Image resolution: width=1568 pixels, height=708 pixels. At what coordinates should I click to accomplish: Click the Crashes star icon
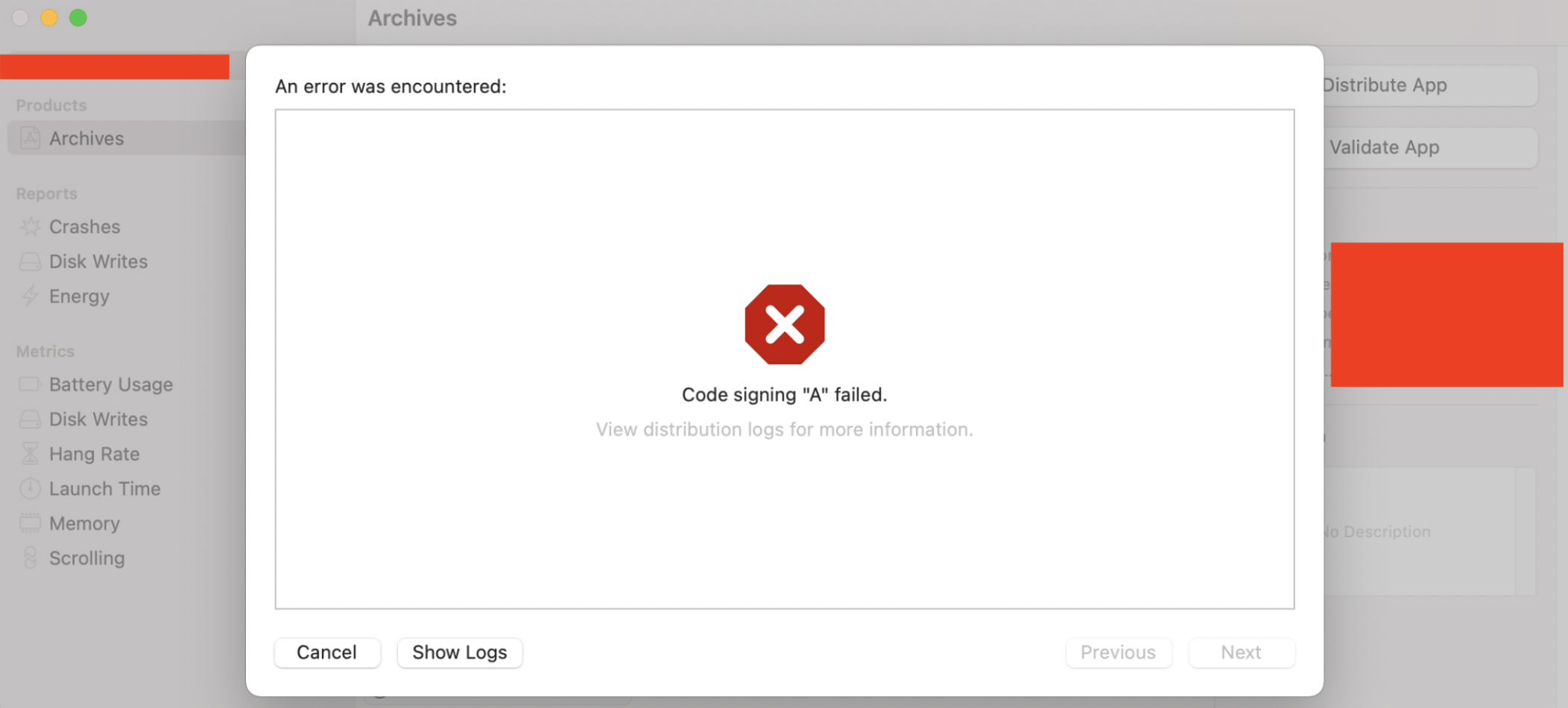point(30,227)
